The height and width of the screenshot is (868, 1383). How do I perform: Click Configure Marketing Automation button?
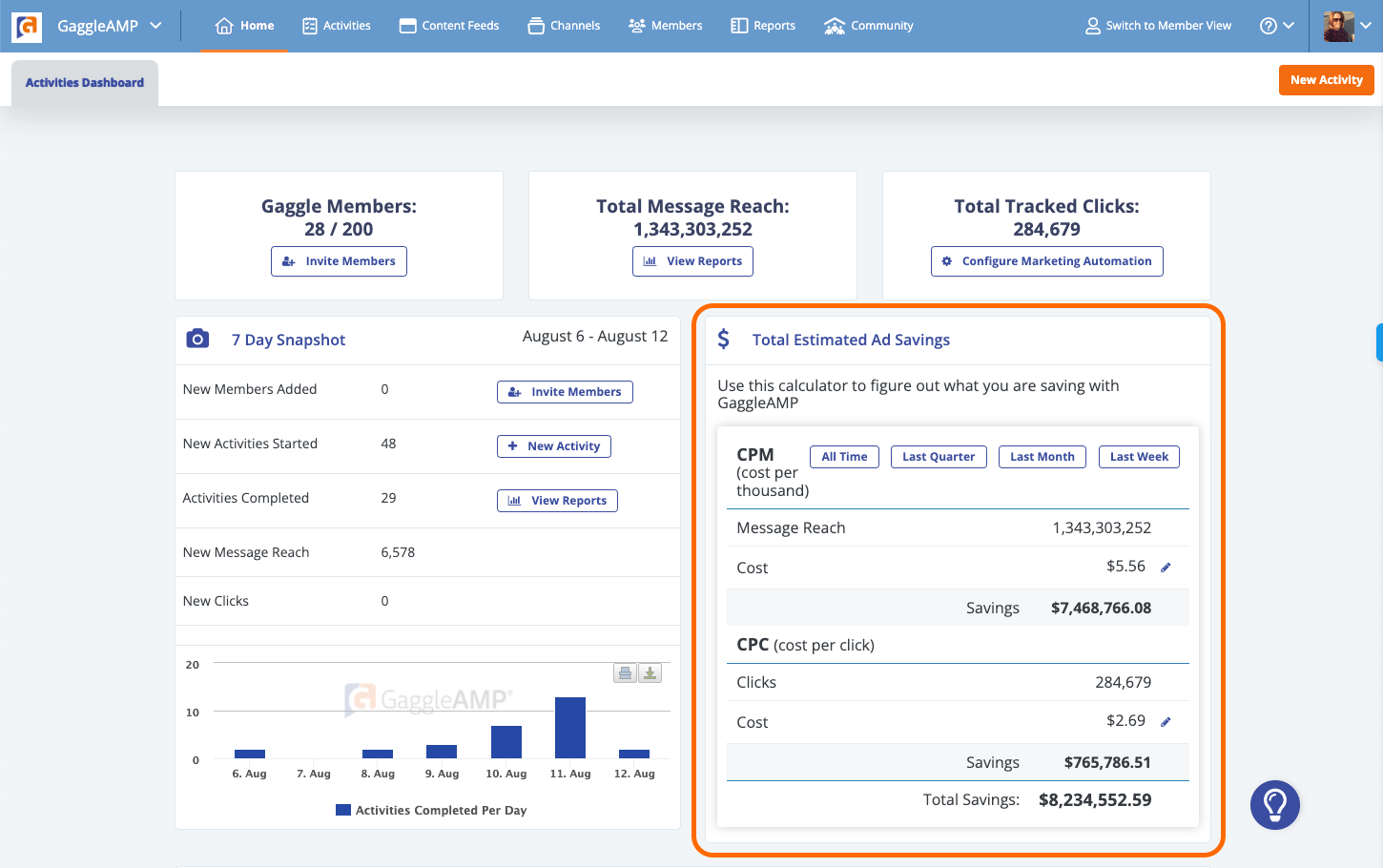[1047, 261]
